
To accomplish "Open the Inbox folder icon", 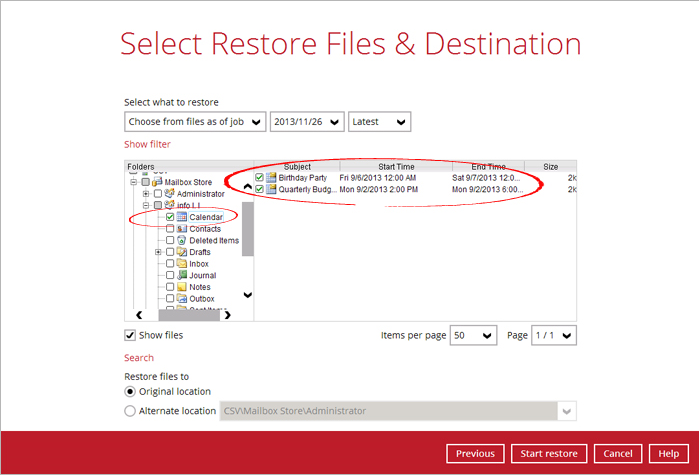I will tap(182, 264).
